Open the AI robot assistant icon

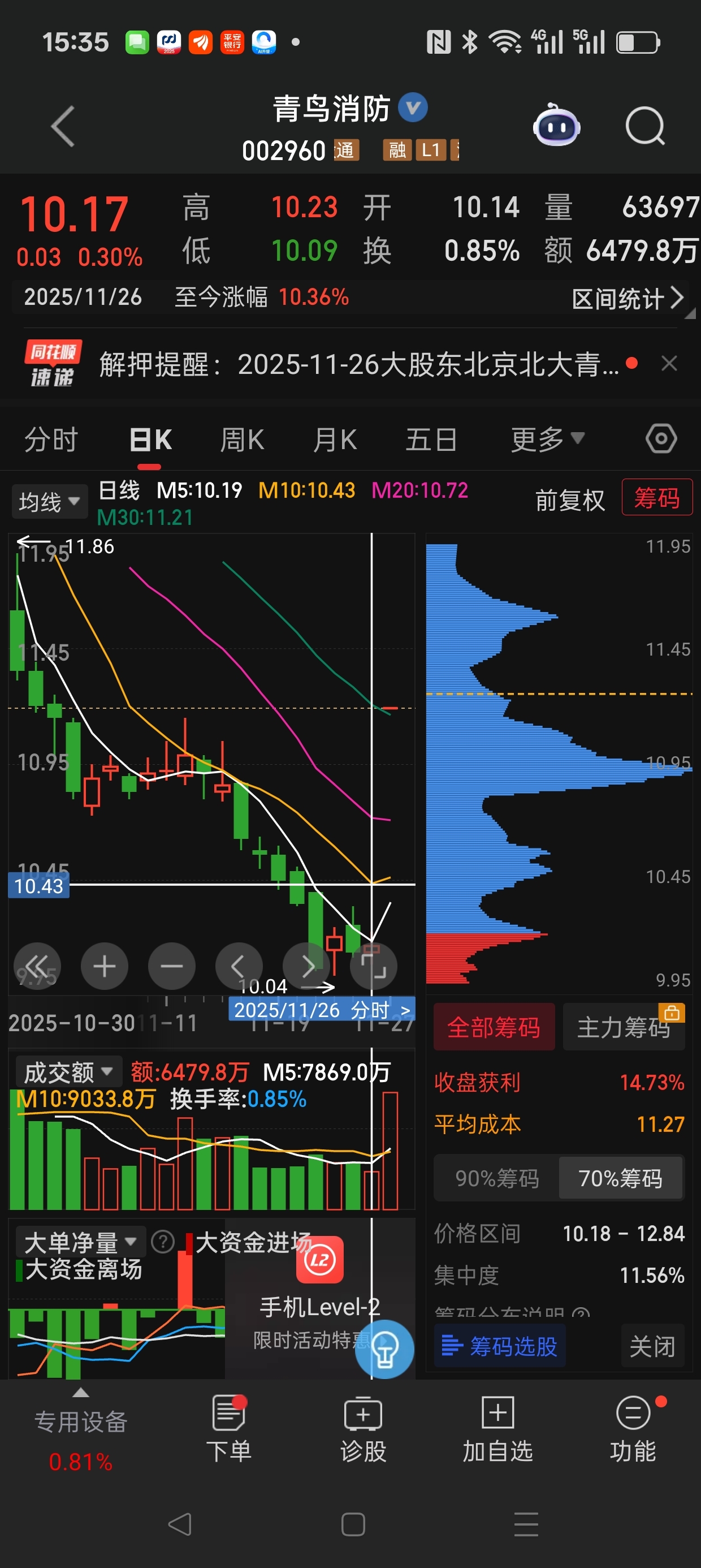point(556,127)
